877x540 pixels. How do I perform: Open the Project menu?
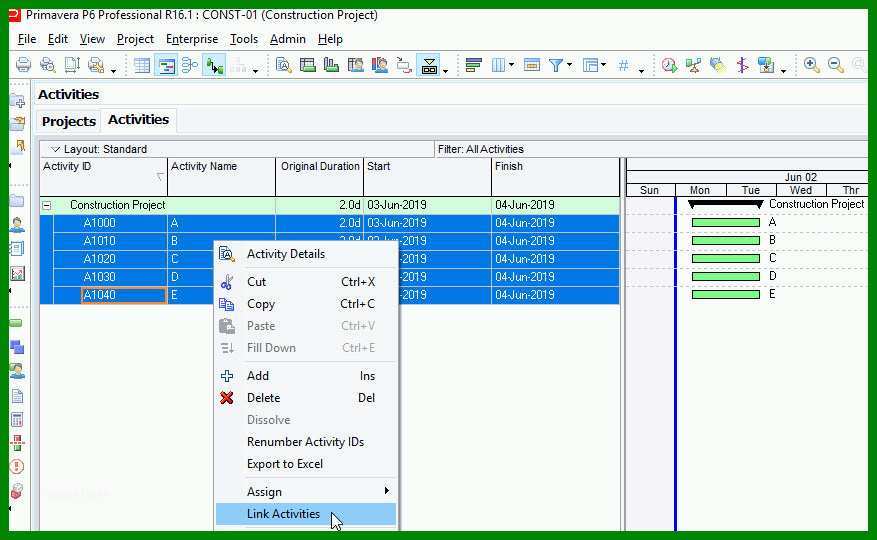click(x=135, y=39)
